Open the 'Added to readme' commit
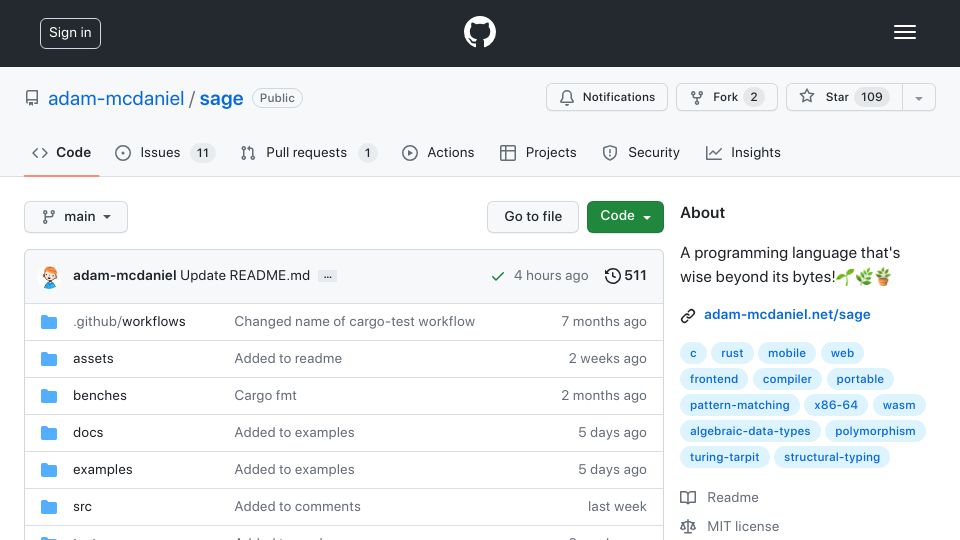Image resolution: width=960 pixels, height=540 pixels. (x=288, y=358)
